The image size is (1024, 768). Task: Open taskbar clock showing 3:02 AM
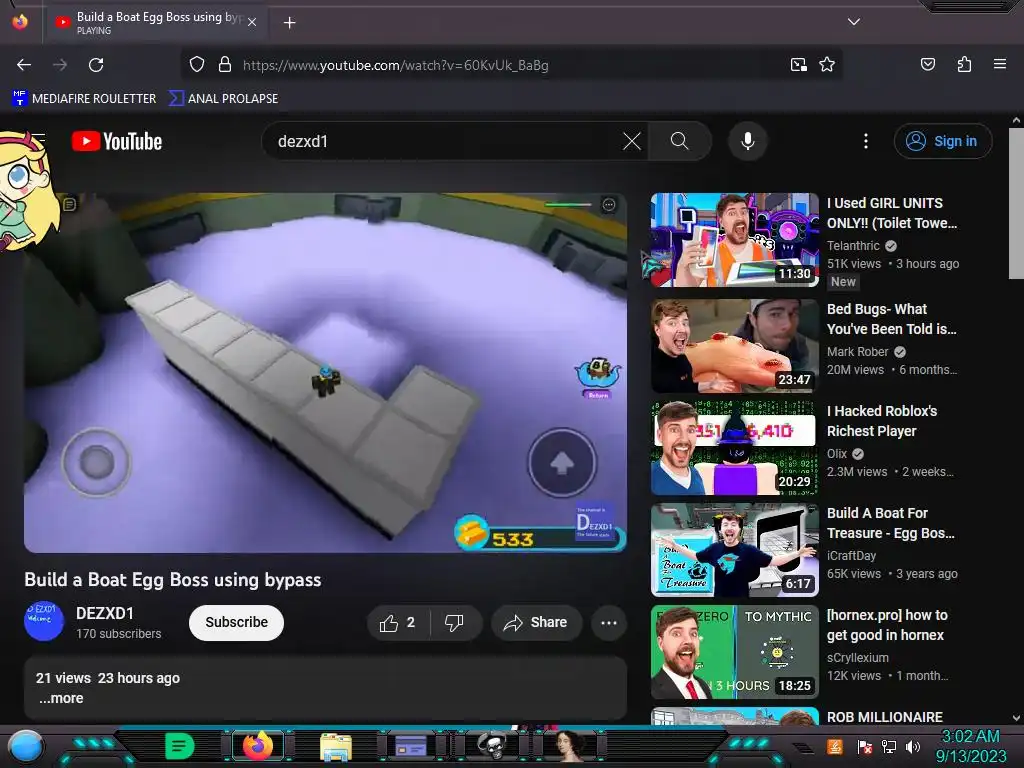[970, 746]
